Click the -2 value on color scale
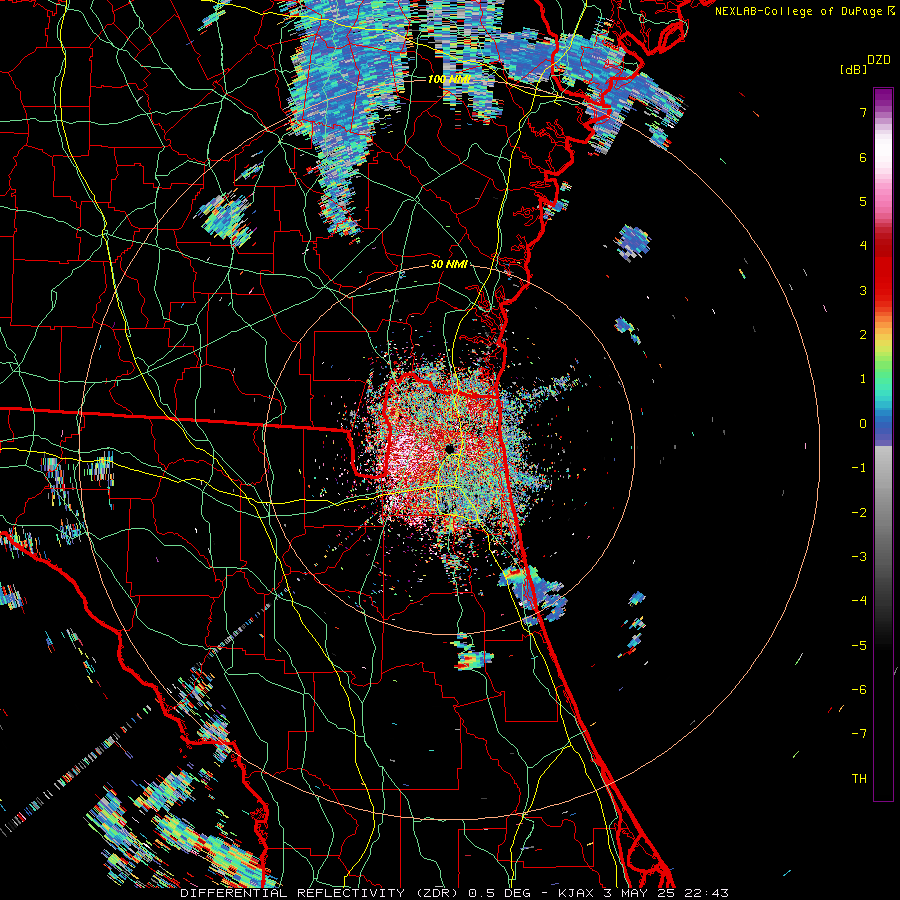Screen dimensions: 900x900 (859, 512)
